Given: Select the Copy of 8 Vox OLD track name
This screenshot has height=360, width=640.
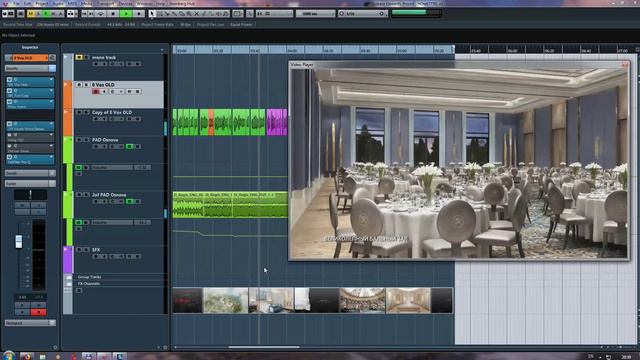Looking at the screenshot, I should click(x=112, y=112).
